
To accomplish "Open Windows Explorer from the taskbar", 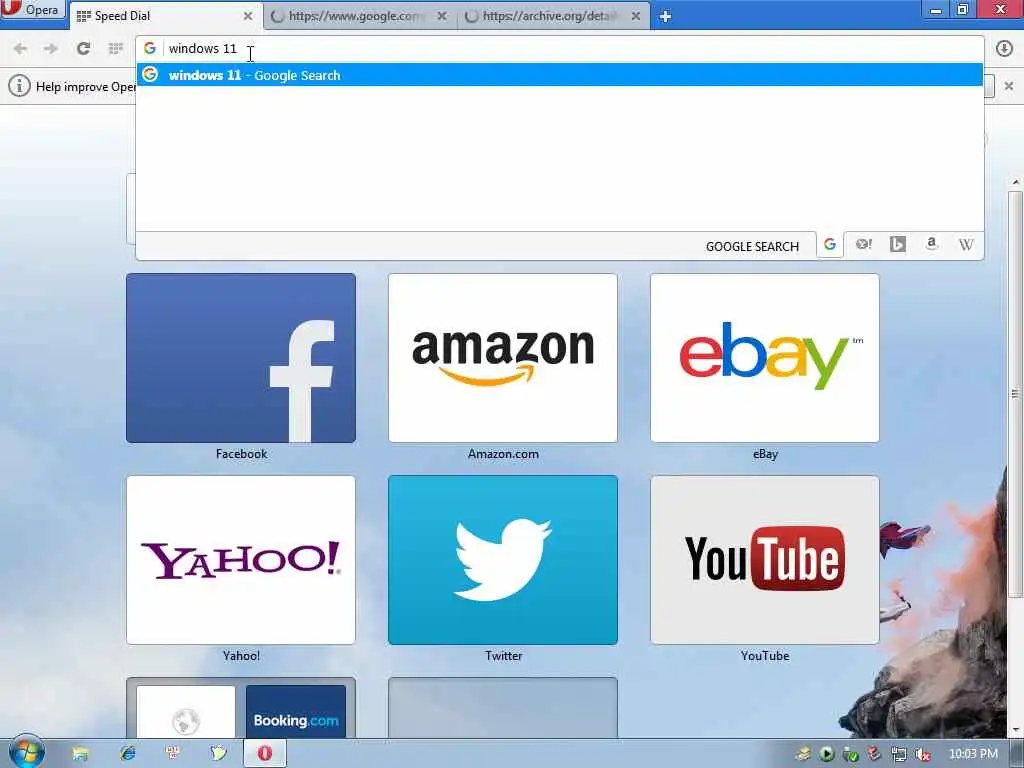I will (80, 754).
